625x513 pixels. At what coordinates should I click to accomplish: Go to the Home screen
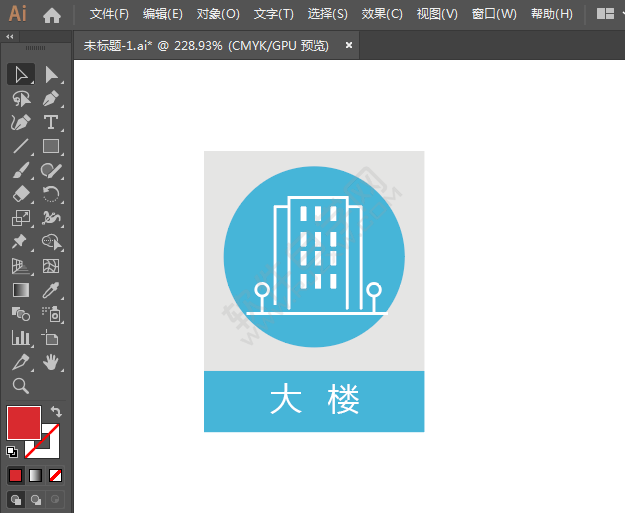click(x=52, y=14)
